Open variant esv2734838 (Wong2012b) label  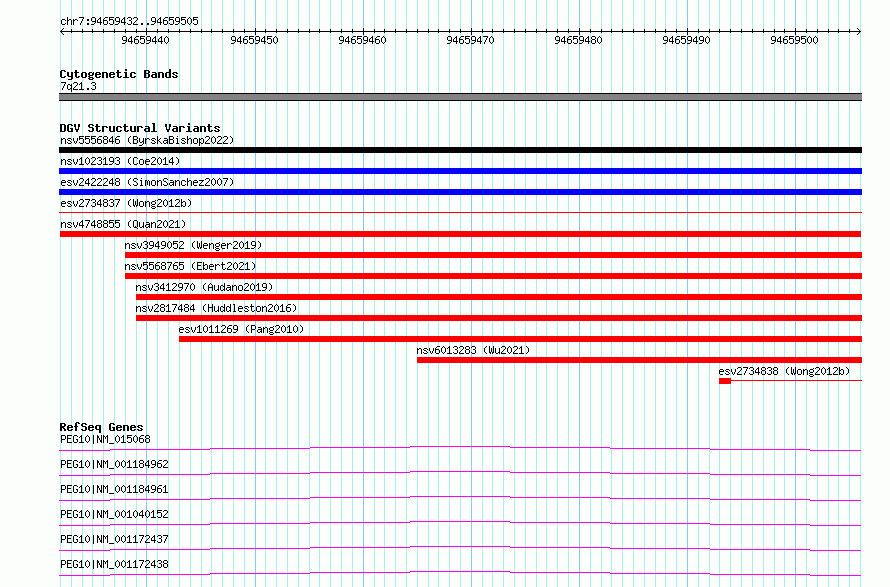click(784, 371)
